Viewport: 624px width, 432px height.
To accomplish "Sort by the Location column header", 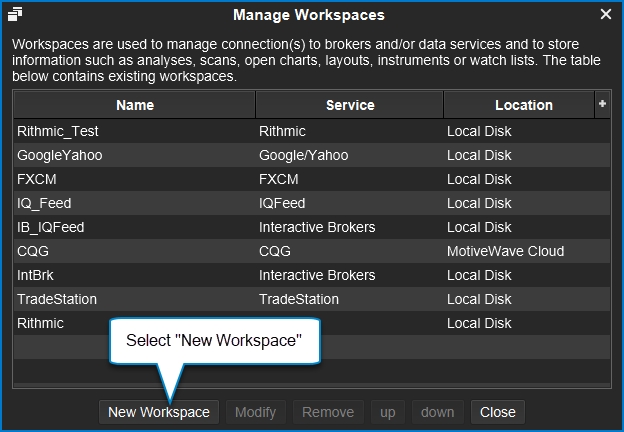I will [519, 105].
